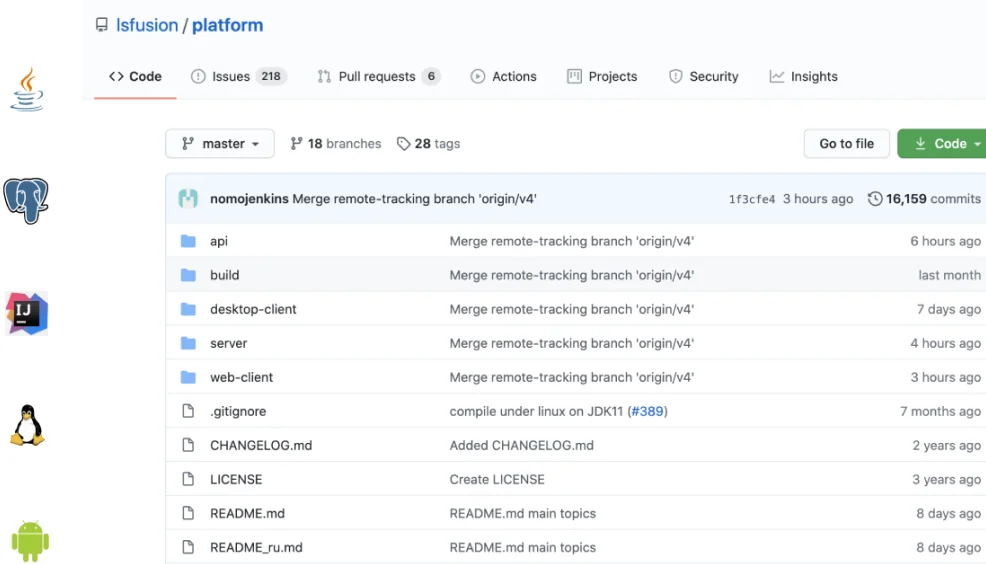Open the api folder
This screenshot has height=564, width=986.
point(219,241)
